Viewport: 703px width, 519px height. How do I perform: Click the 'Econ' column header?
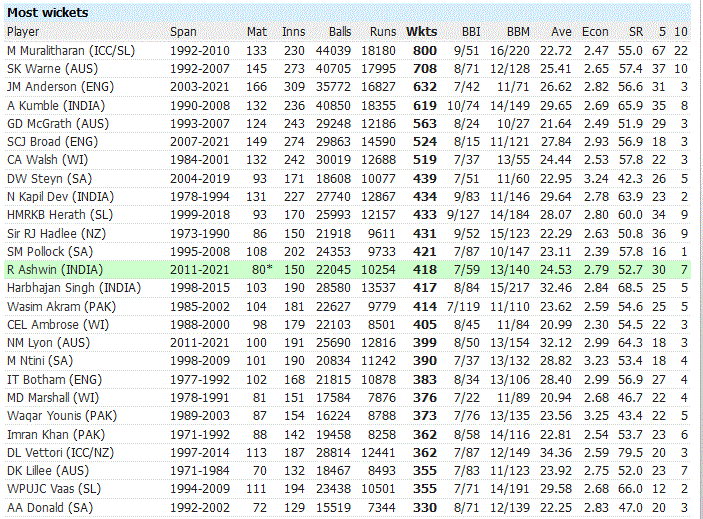pos(595,32)
